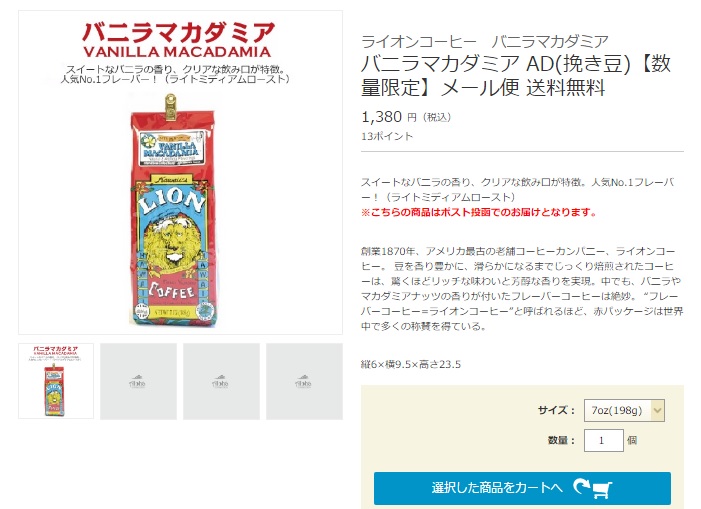Click into the 数量 quantity field
This screenshot has width=701, height=509.
[603, 440]
